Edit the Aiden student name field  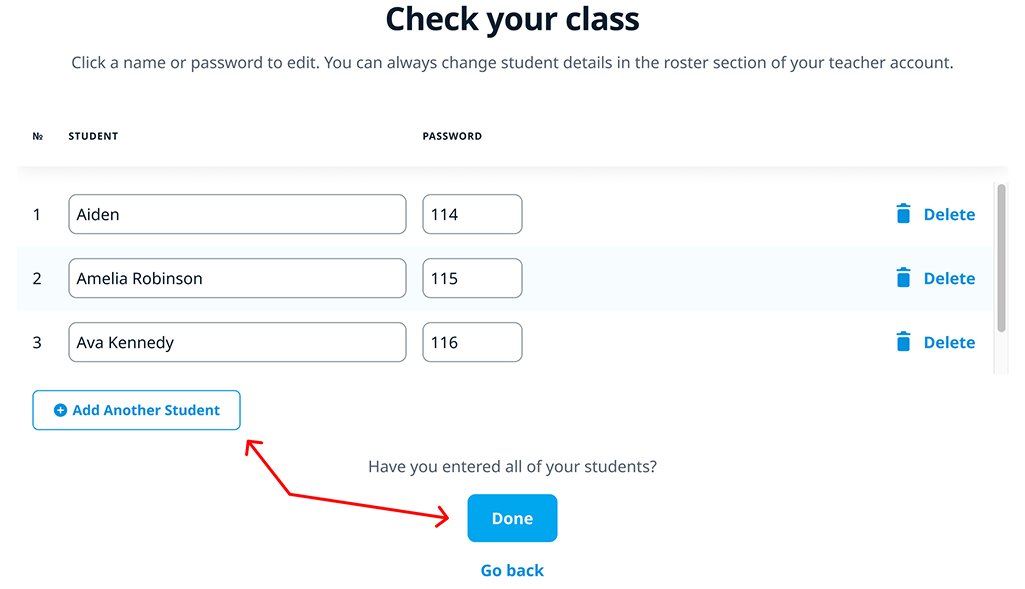pos(237,214)
